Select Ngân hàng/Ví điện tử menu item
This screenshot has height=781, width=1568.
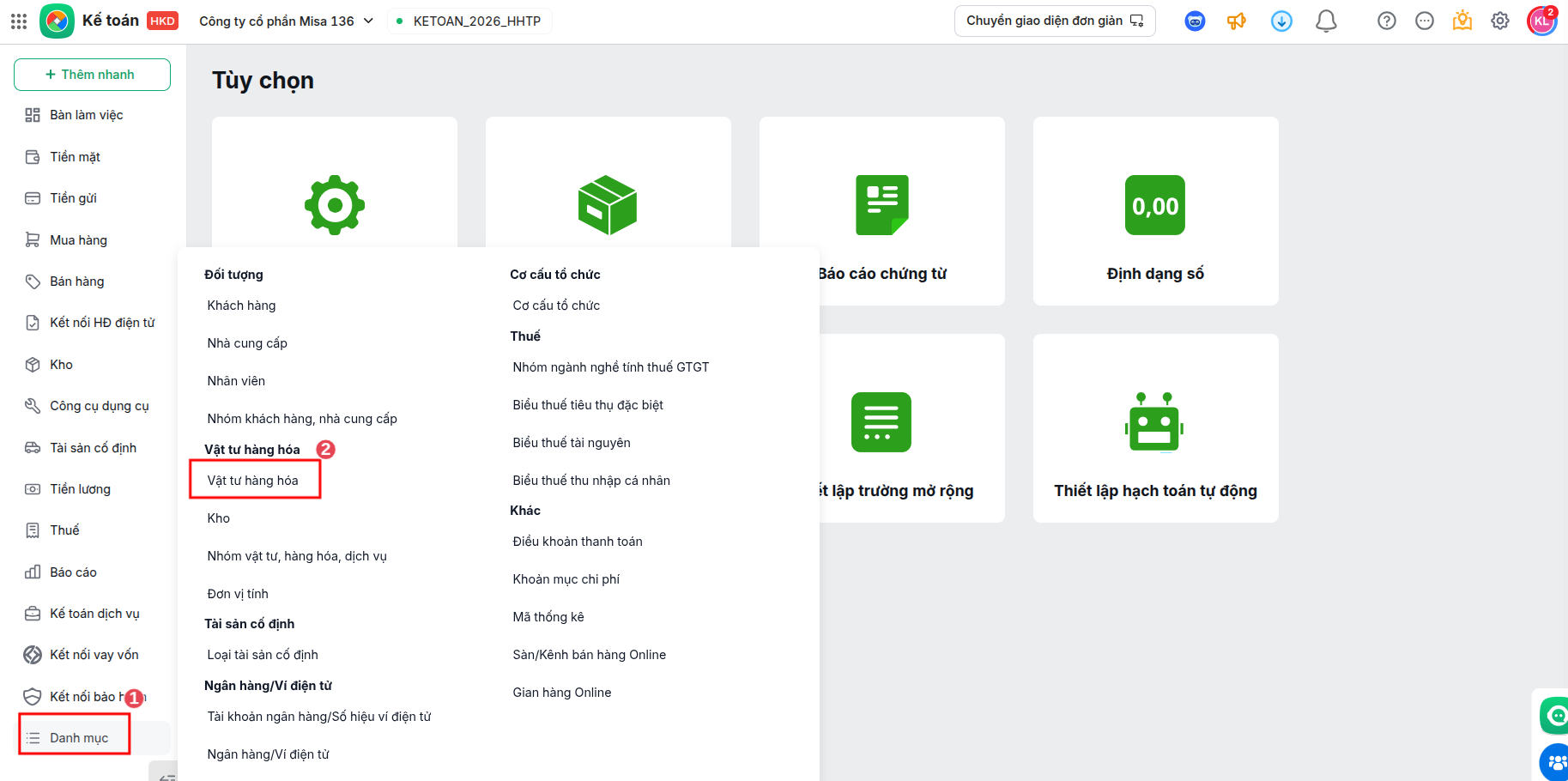tap(269, 754)
